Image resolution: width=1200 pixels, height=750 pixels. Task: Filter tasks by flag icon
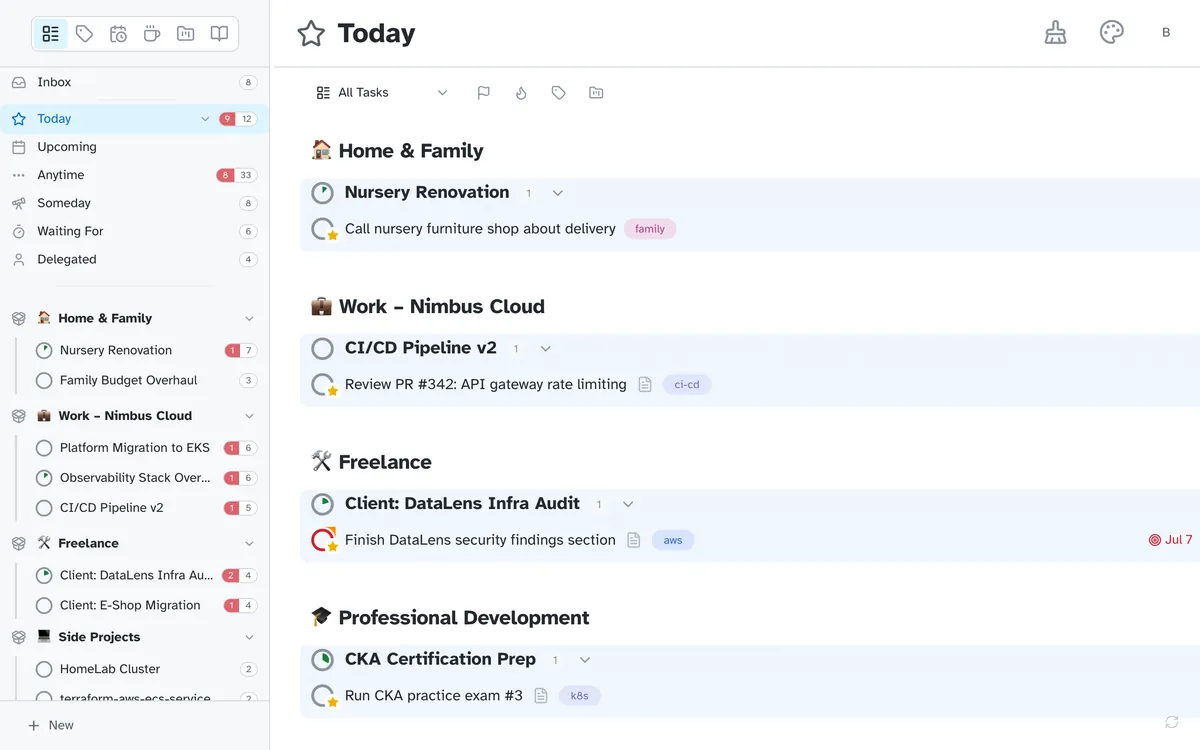483,93
